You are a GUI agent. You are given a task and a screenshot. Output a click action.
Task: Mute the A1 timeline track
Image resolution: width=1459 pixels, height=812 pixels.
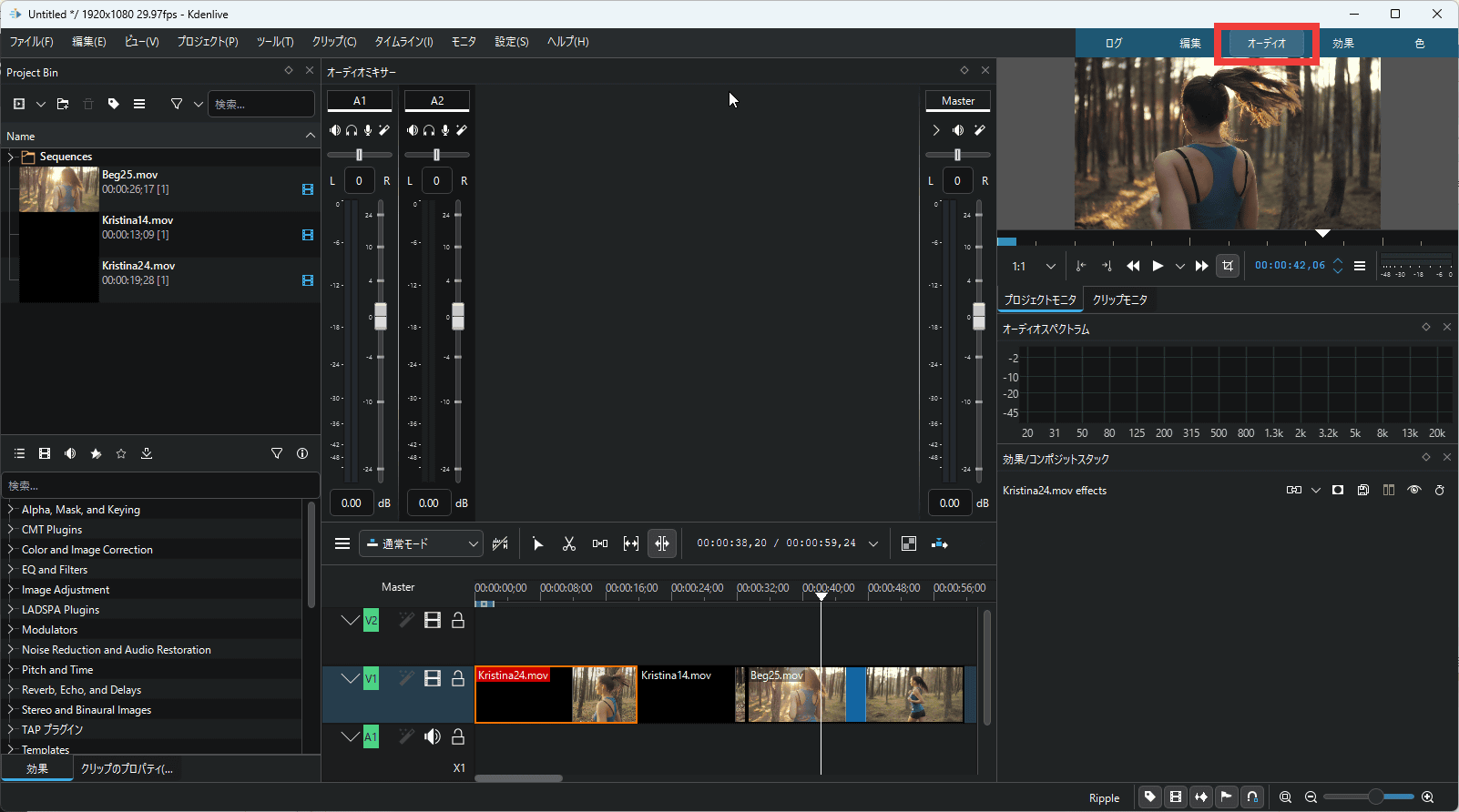[433, 736]
